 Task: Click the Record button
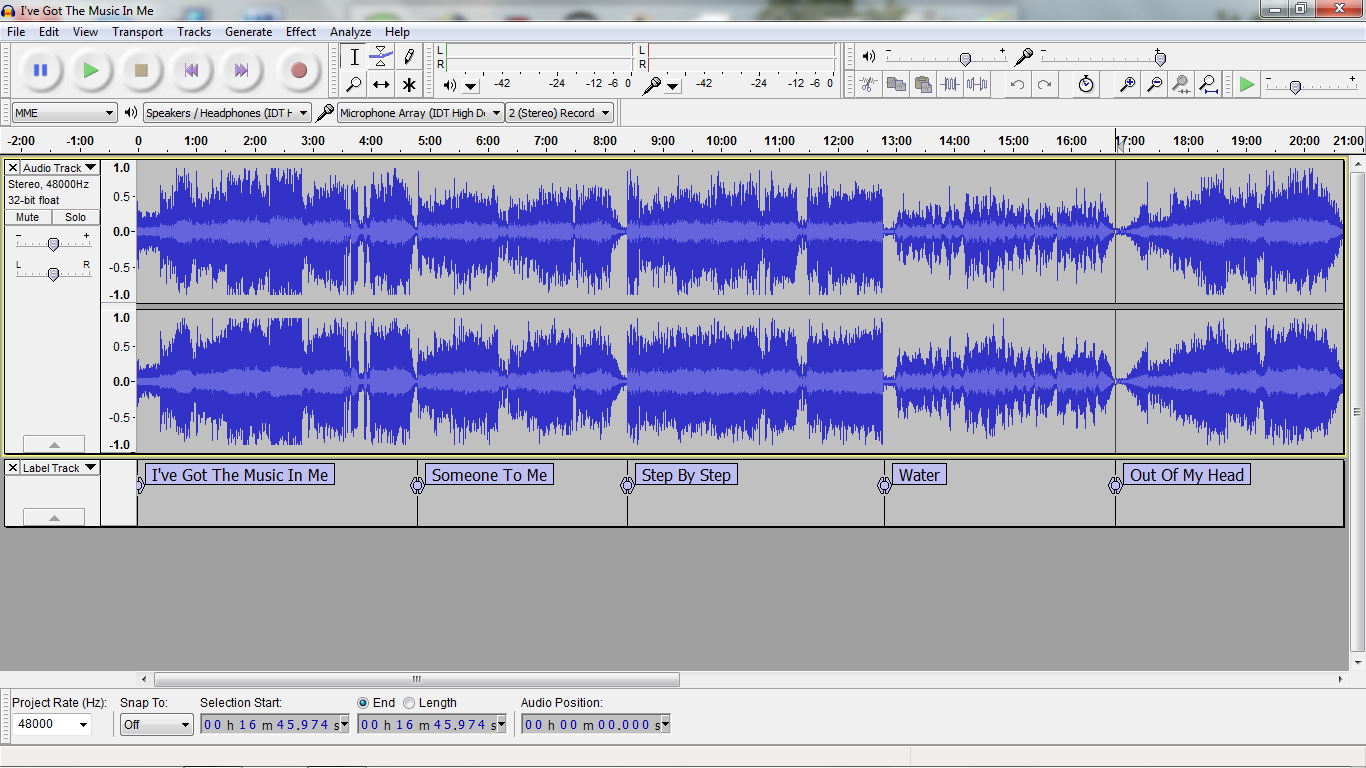tap(298, 70)
